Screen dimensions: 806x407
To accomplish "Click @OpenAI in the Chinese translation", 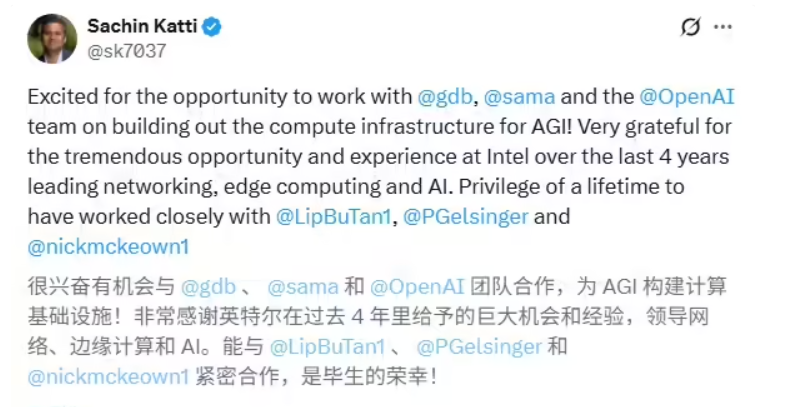I will [418, 286].
